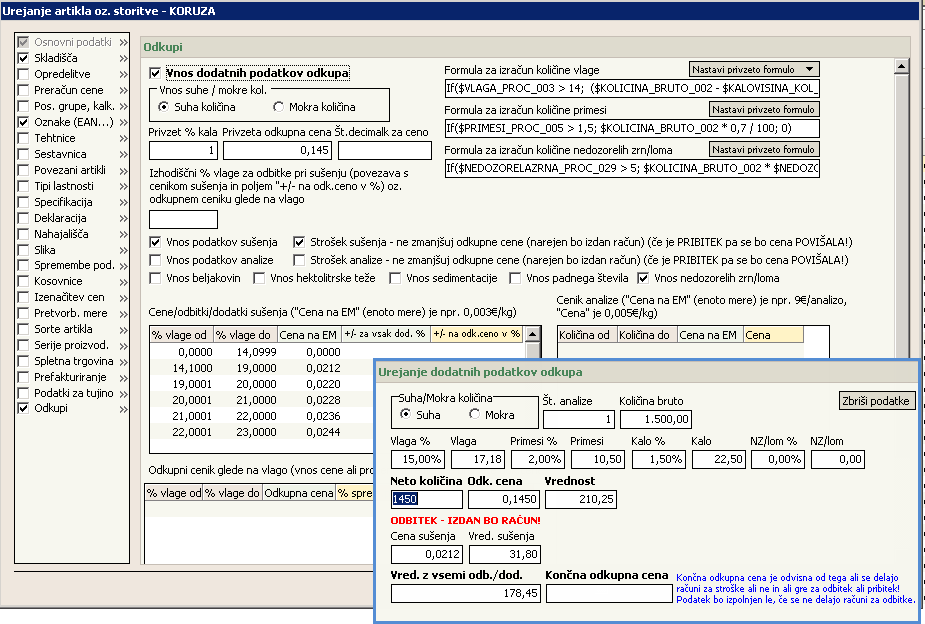Image resolution: width=925 pixels, height=624 pixels.
Task: Open the Sorte artikla section
Action: [x=63, y=329]
